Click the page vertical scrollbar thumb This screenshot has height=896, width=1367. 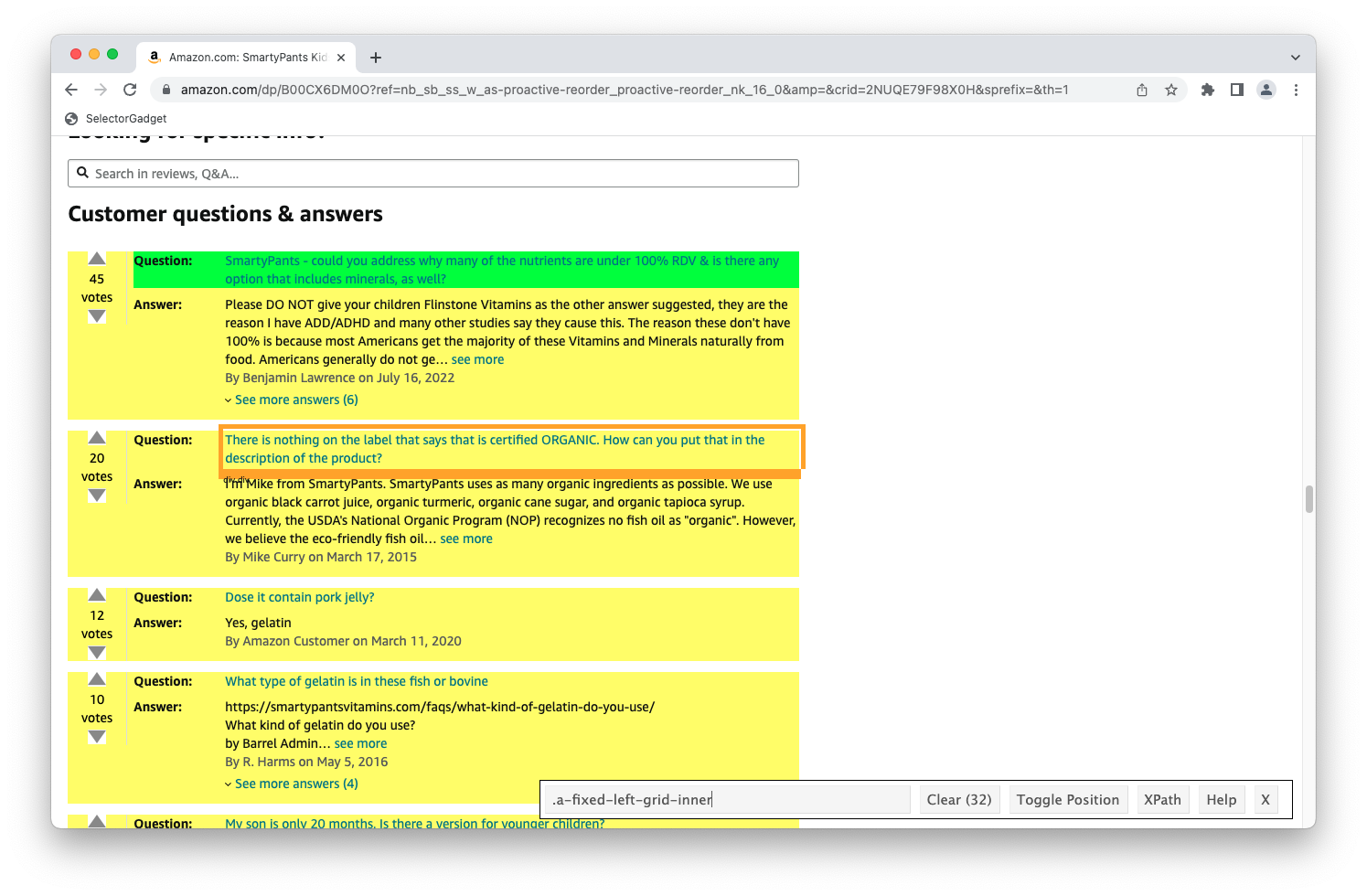coord(1308,499)
